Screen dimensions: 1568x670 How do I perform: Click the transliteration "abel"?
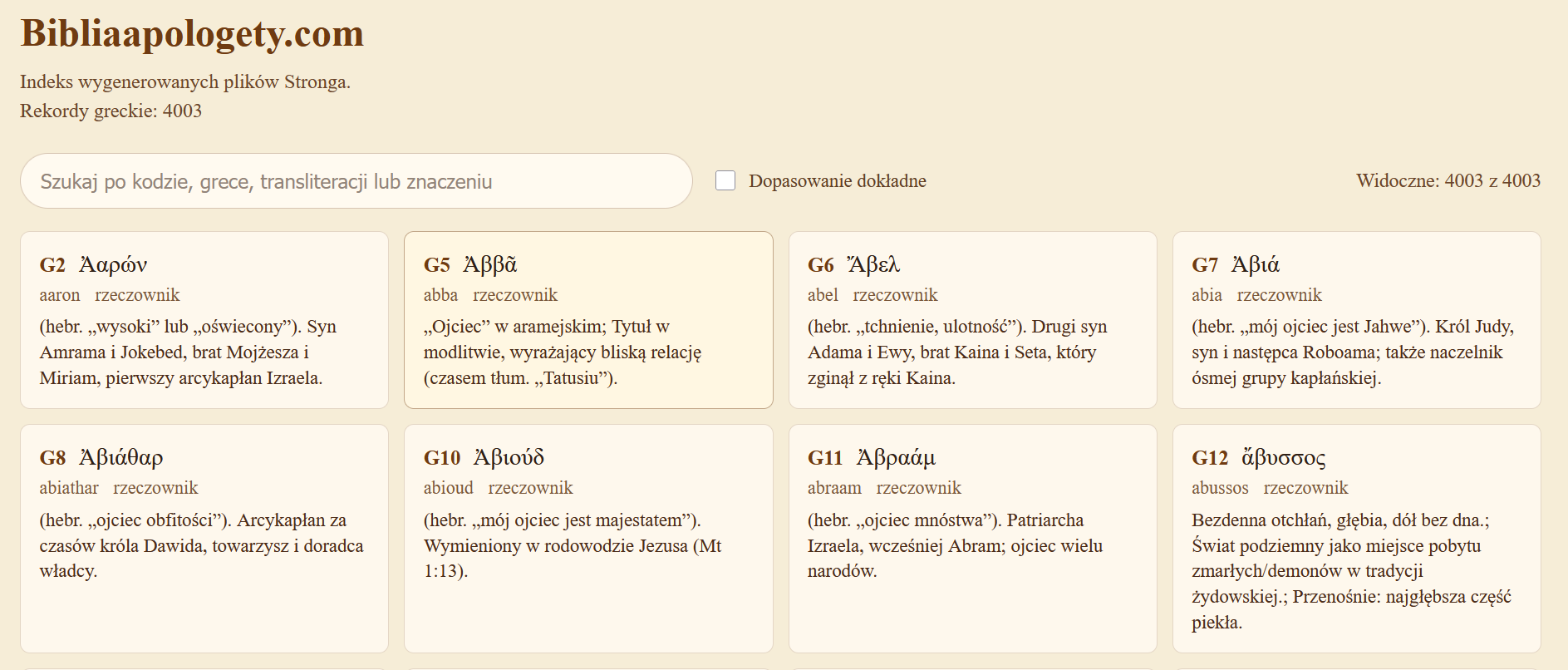coord(823,295)
